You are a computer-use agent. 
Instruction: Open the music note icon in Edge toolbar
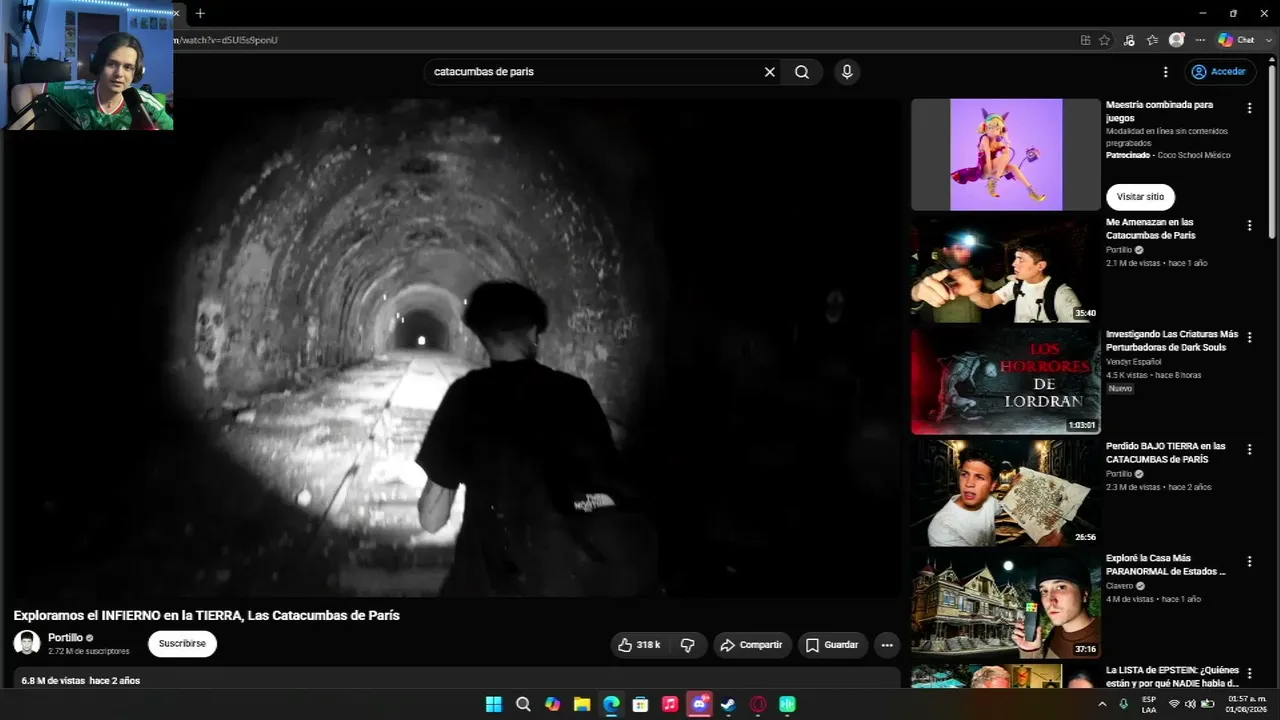tap(1129, 40)
